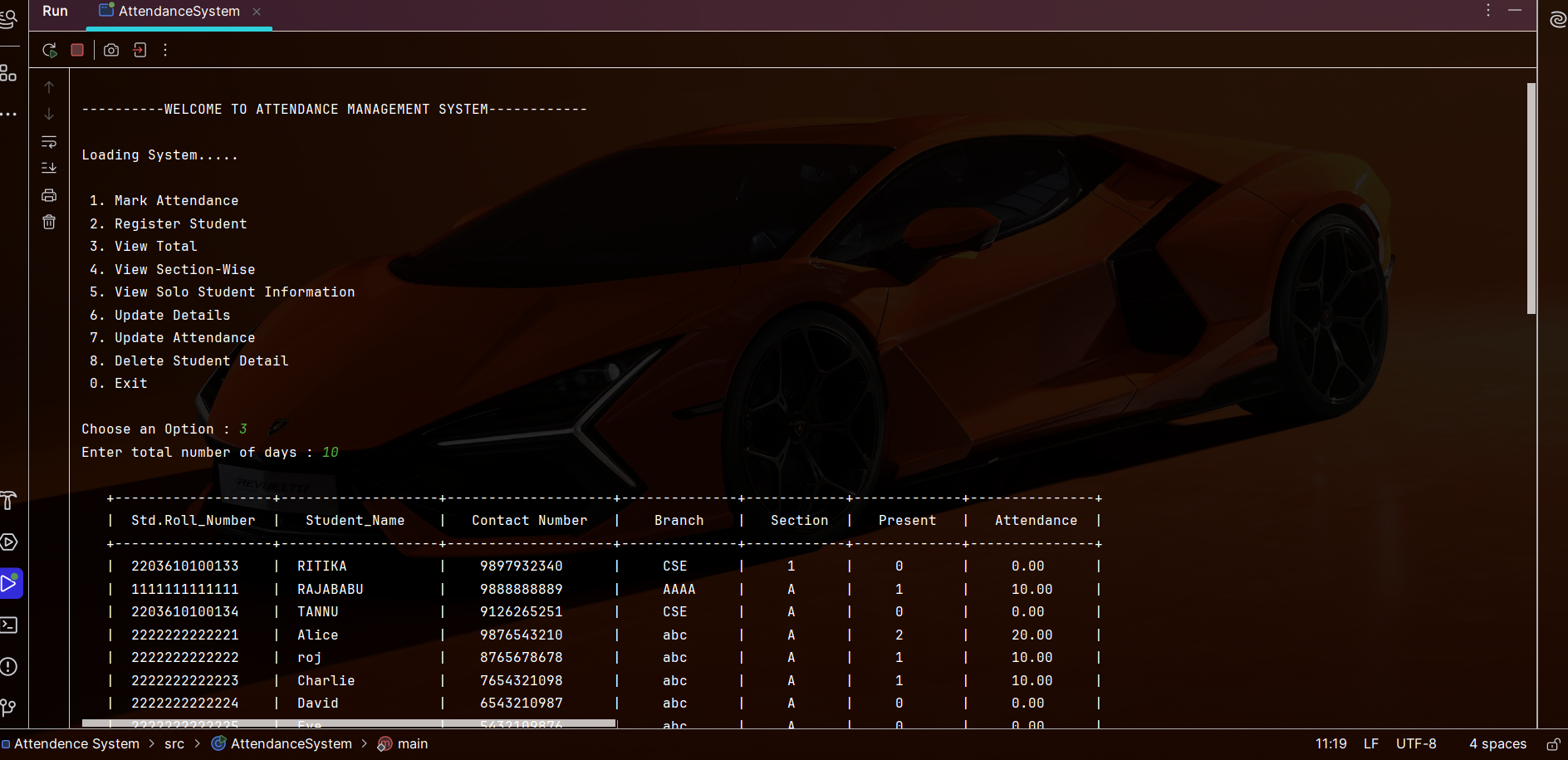Image resolution: width=1568 pixels, height=760 pixels.
Task: Click the exit/attach console icon
Action: click(140, 50)
